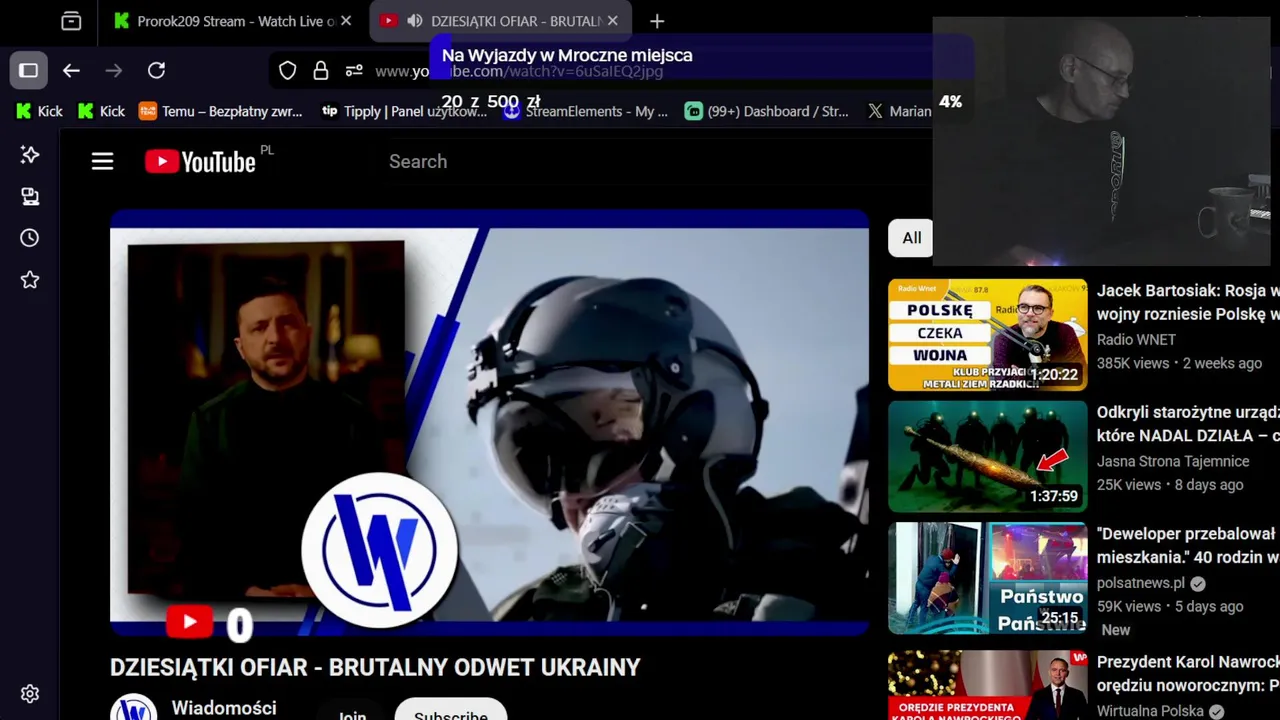Open polsatnews.pl channel name
Viewport: 1280px width, 720px height.
click(1141, 583)
